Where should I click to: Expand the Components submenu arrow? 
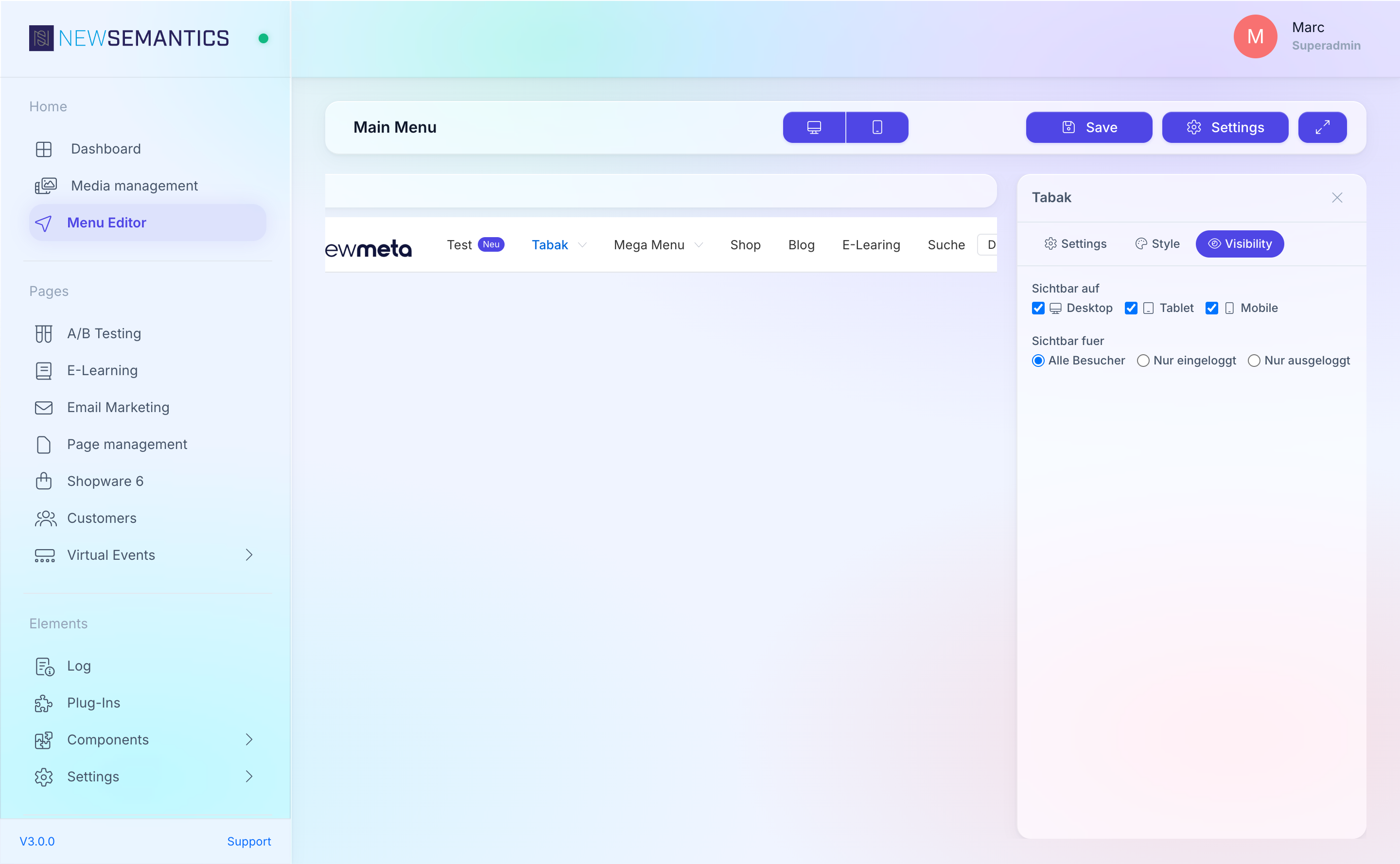[249, 740]
